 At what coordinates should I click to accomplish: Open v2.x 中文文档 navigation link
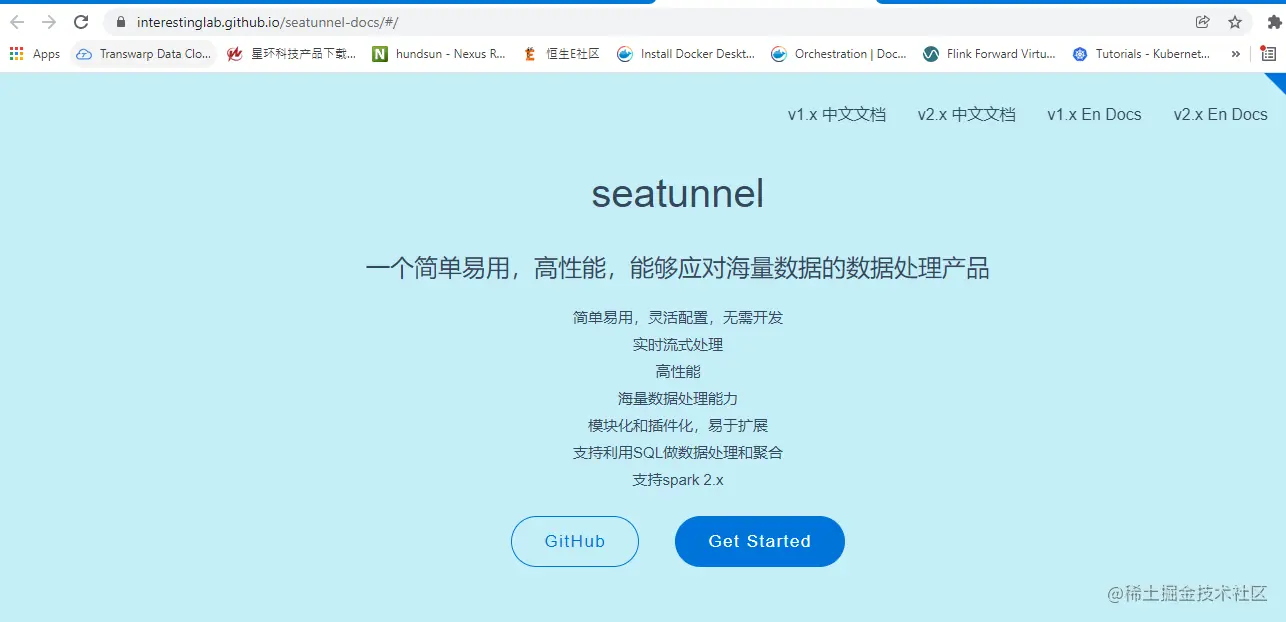[x=967, y=114]
